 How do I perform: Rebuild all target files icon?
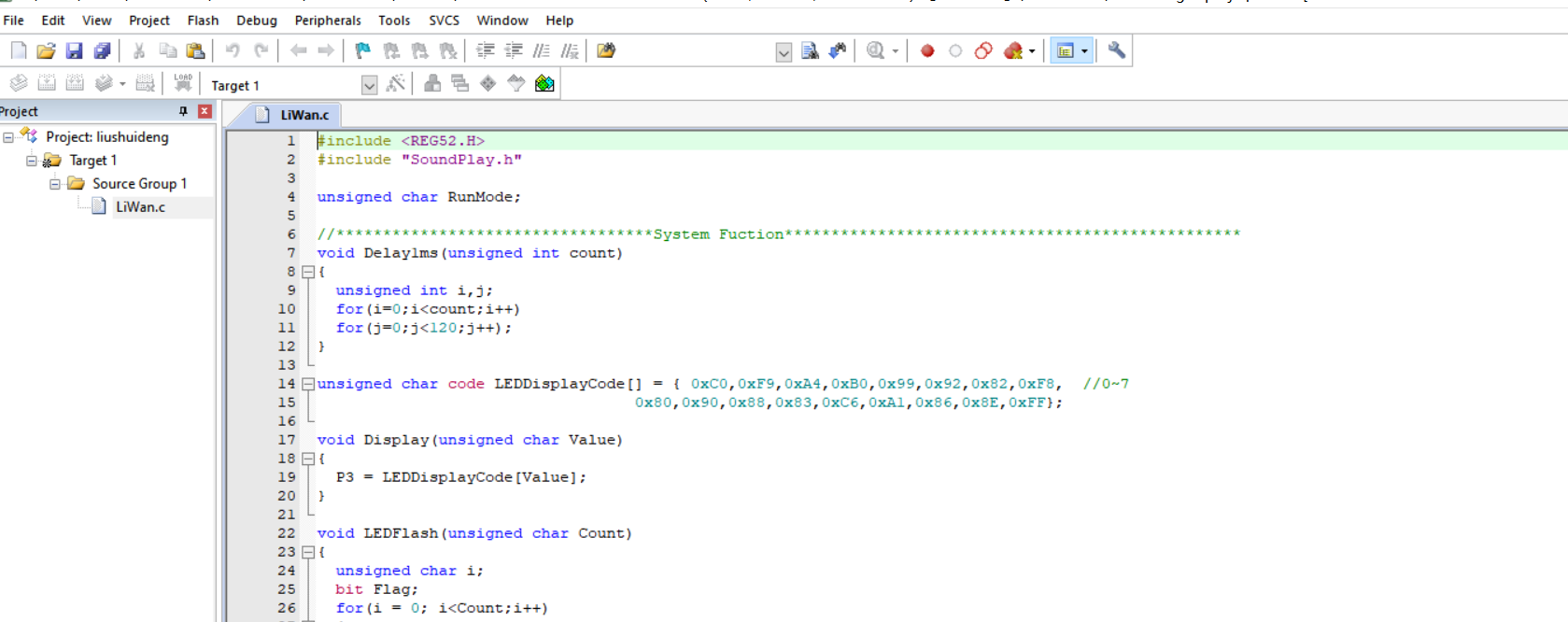tap(75, 83)
